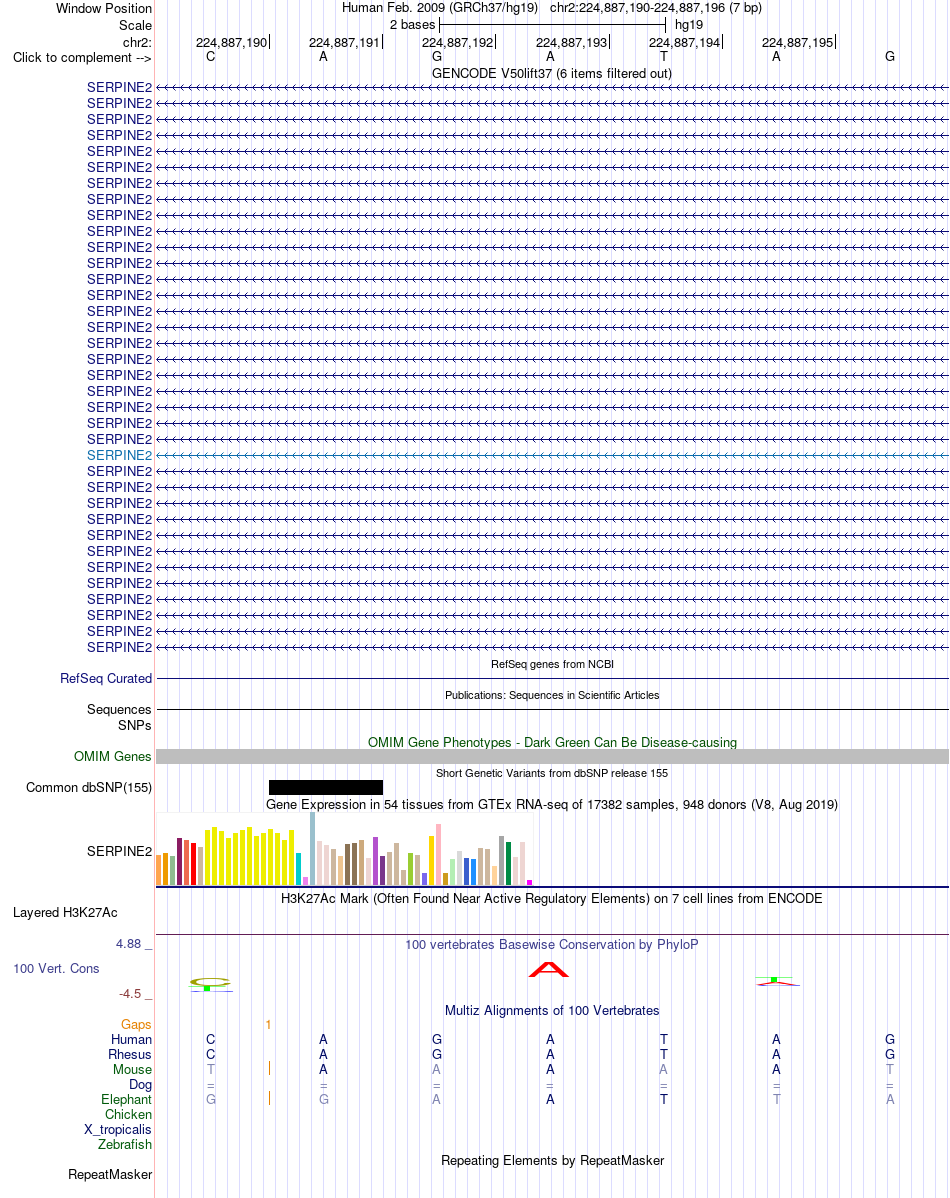Click position label 224,887,194 on ruler
The height and width of the screenshot is (1198, 950).
point(685,43)
